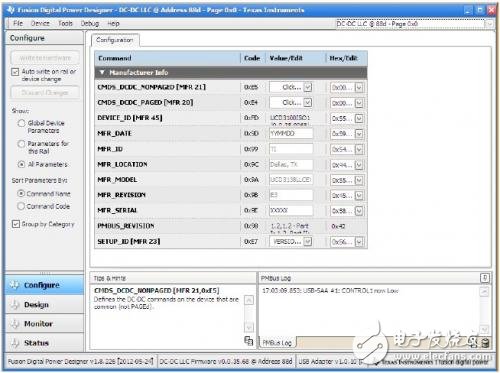Open the Debug menu
Screen dimensions: 500x373
[90, 23]
